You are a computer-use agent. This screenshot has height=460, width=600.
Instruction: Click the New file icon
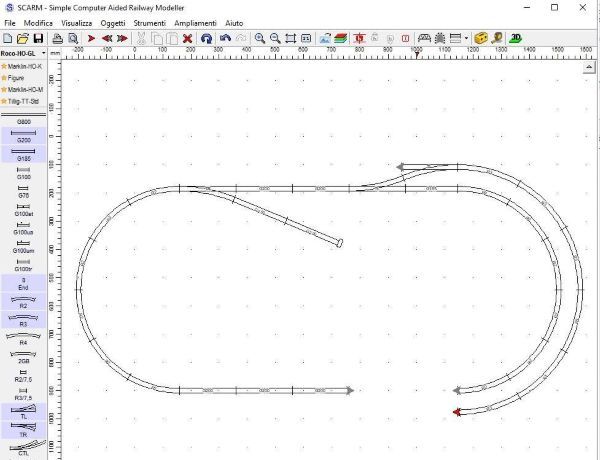click(x=7, y=38)
